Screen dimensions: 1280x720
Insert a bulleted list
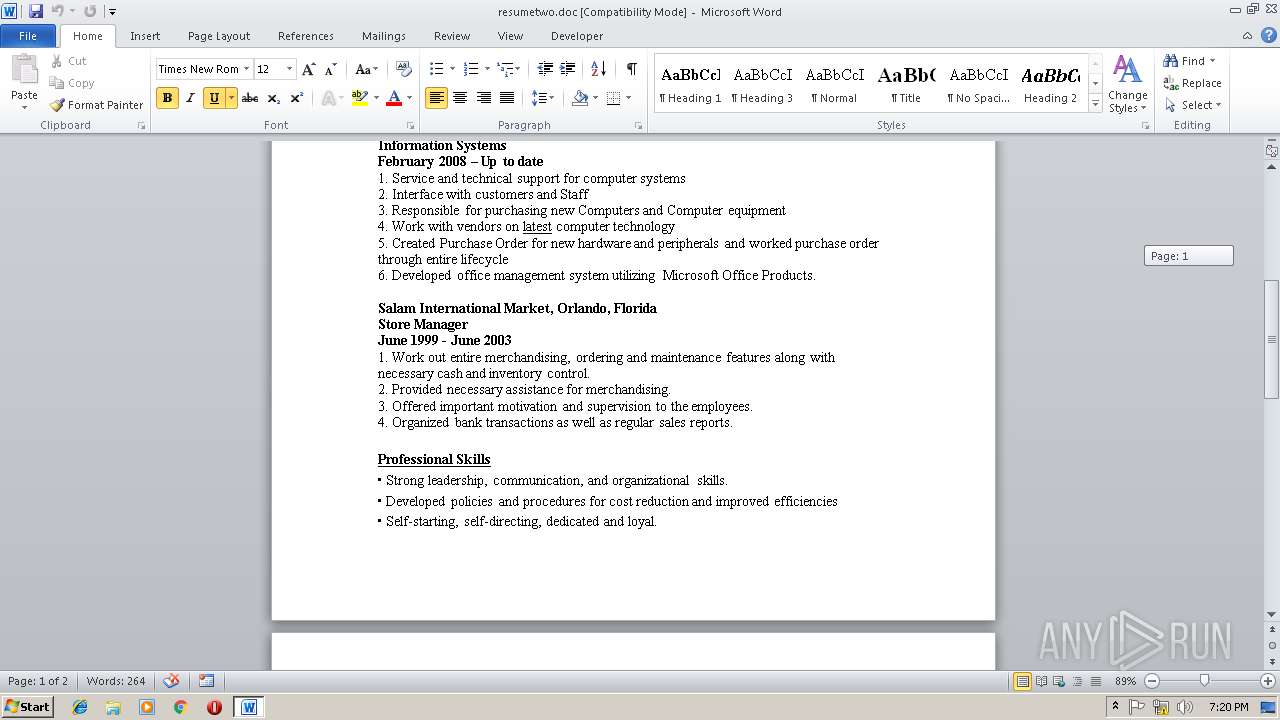[436, 69]
